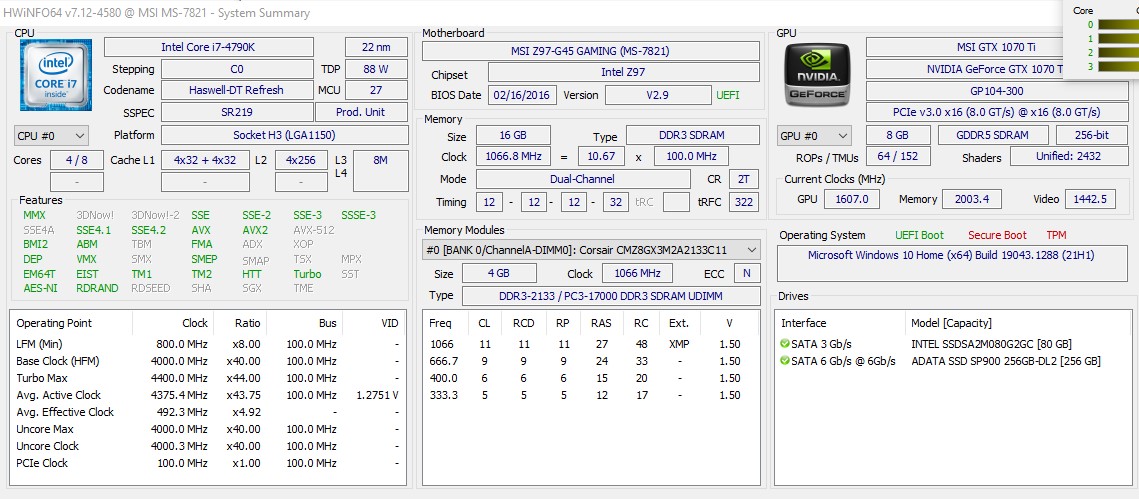Click the red Secure Boot label
Screen dimensions: 1139x499
click(x=997, y=235)
